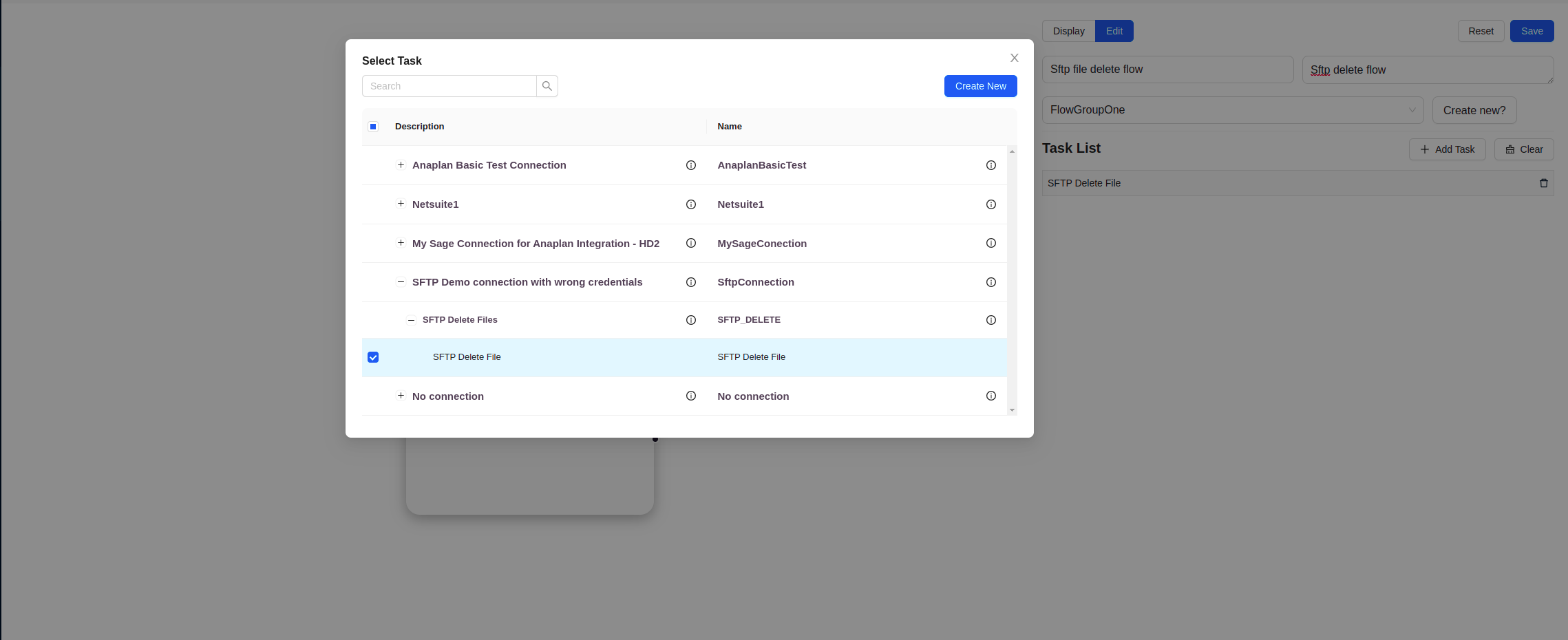Image resolution: width=1568 pixels, height=640 pixels.
Task: Click the task Search input field
Action: pyautogui.click(x=449, y=86)
